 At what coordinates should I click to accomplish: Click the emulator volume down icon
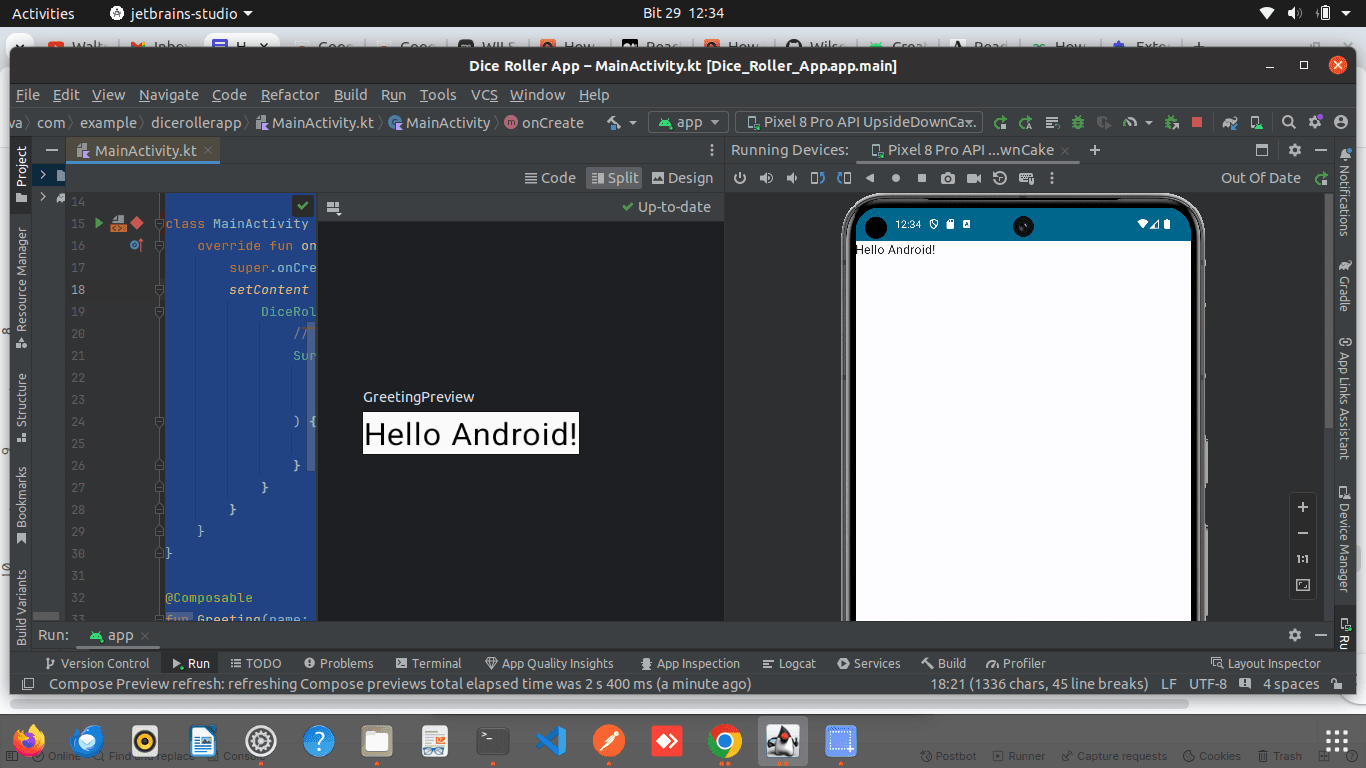tap(792, 178)
